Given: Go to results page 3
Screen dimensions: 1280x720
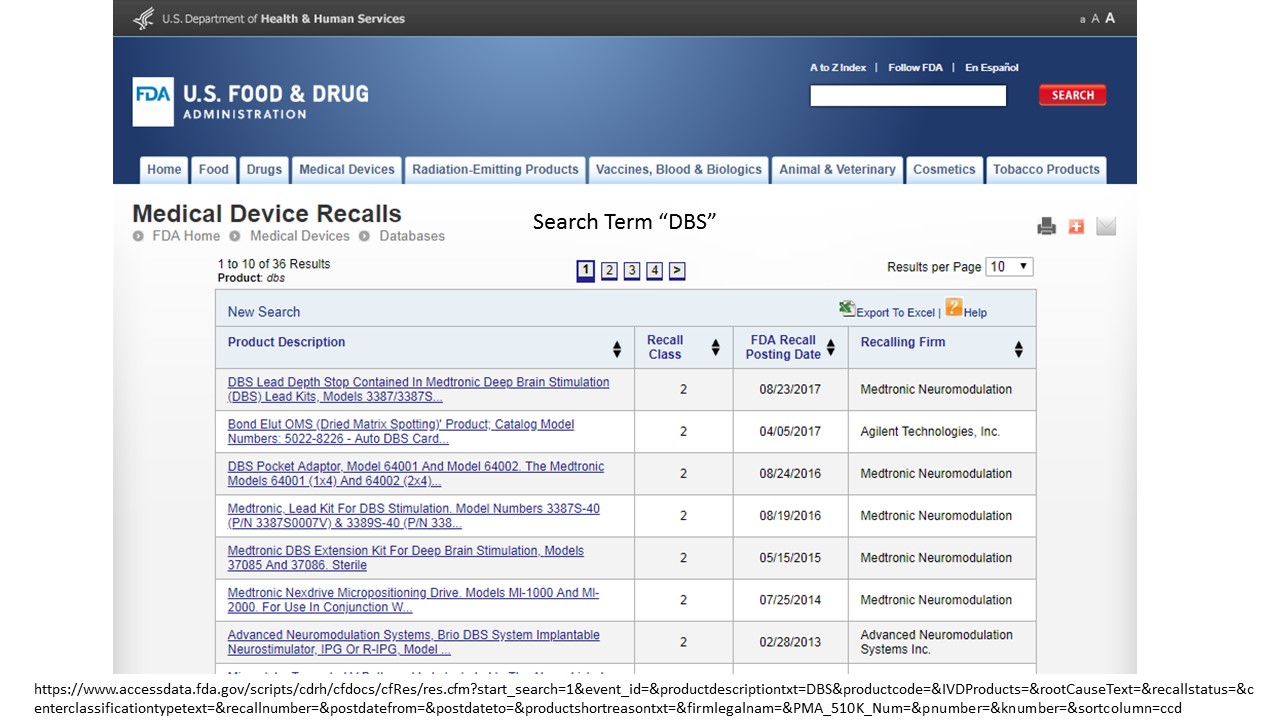Looking at the screenshot, I should pyautogui.click(x=632, y=270).
